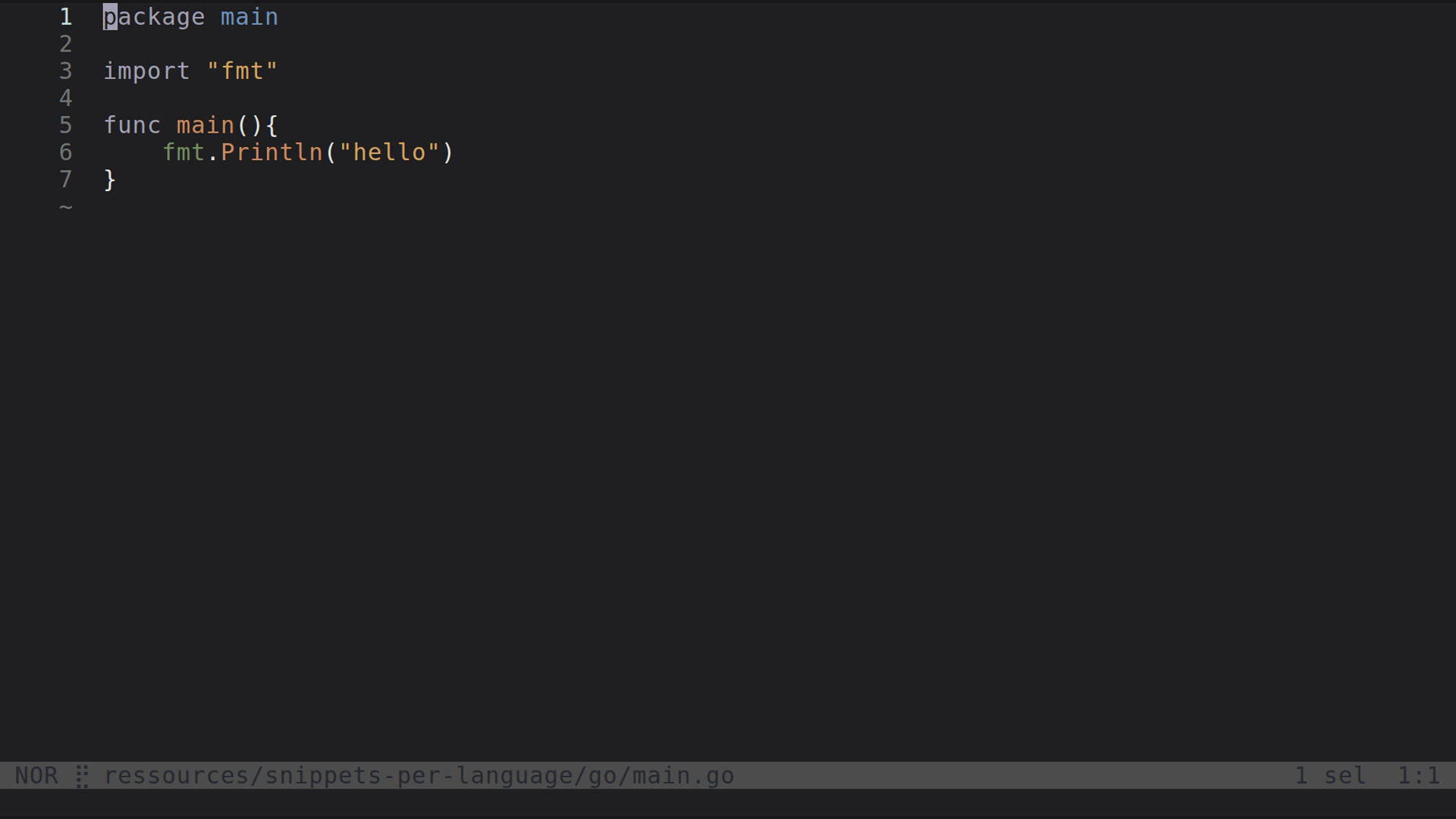Viewport: 1456px width, 819px height.
Task: Click the "hello" string literal
Action: (x=389, y=152)
